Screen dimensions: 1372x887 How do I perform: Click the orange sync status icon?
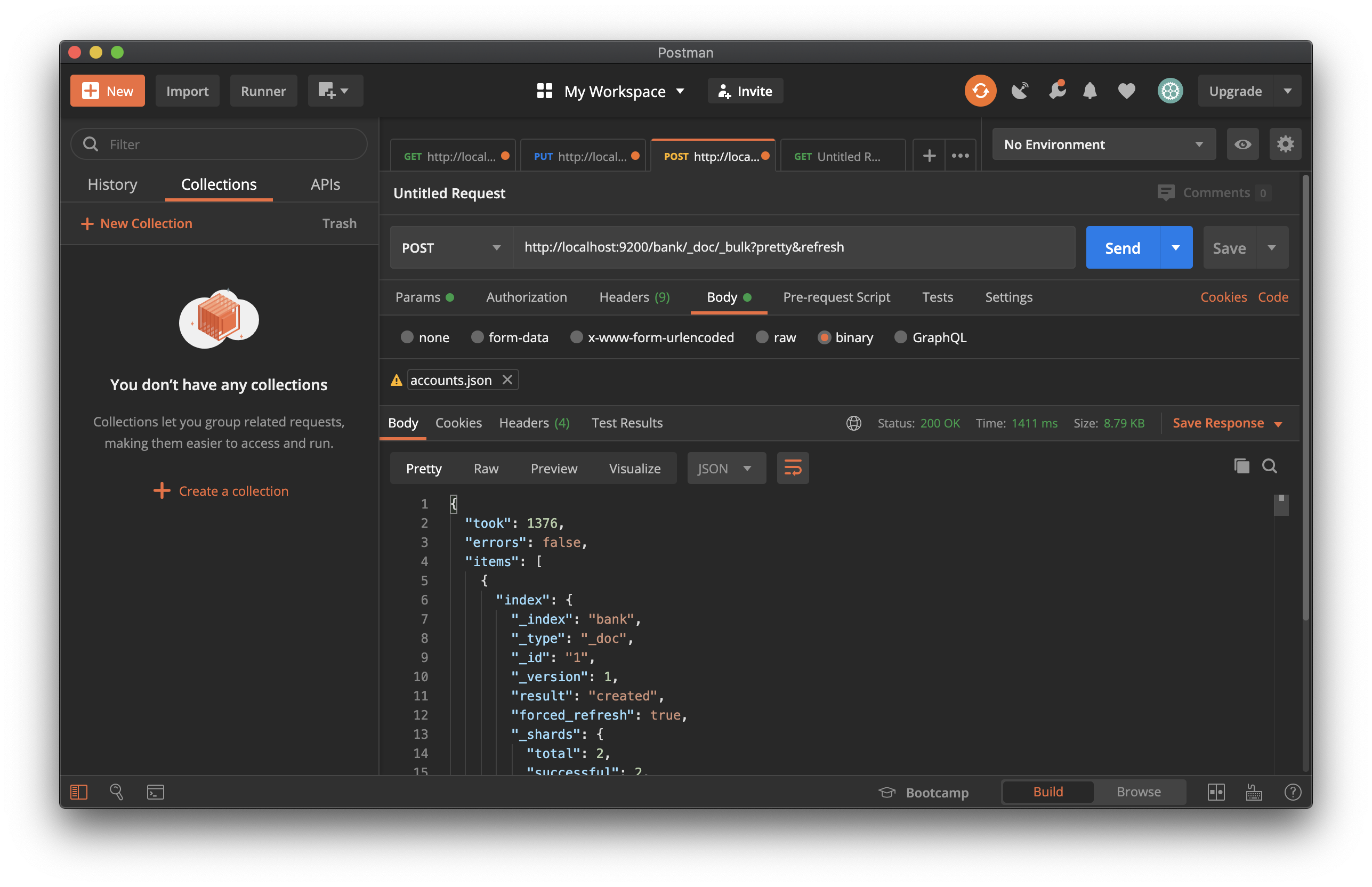click(x=980, y=91)
